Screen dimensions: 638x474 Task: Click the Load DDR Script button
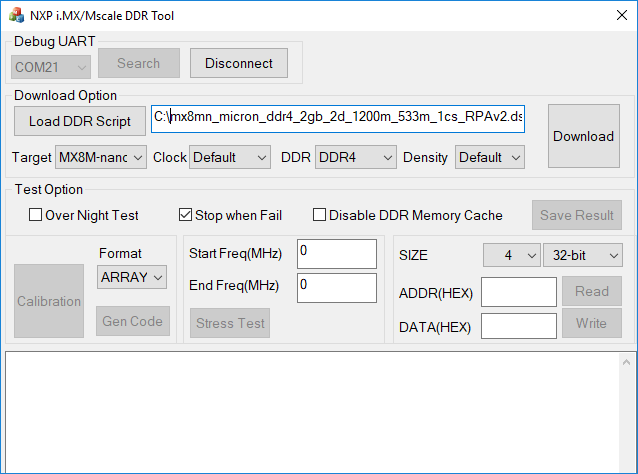[80, 121]
